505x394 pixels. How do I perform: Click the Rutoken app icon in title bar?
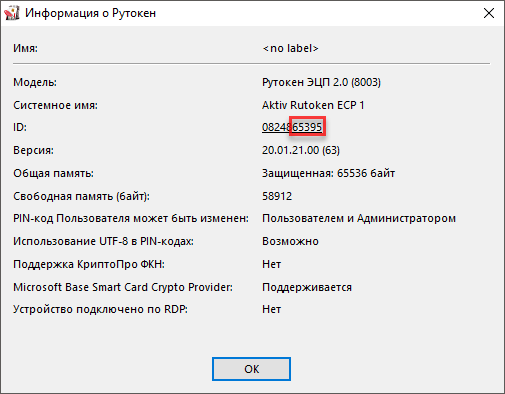tap(11, 13)
